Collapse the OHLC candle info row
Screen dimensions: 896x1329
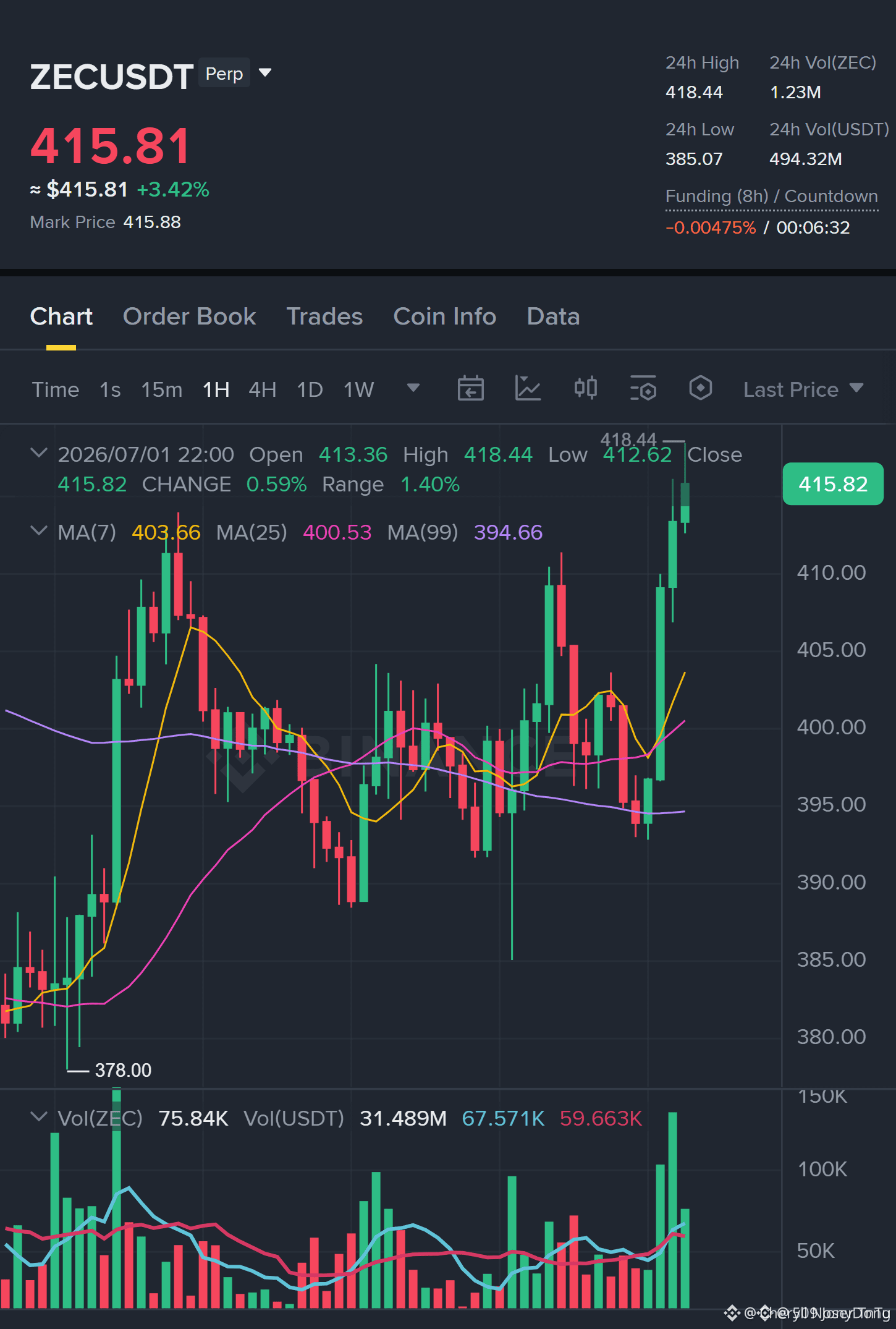tap(39, 453)
